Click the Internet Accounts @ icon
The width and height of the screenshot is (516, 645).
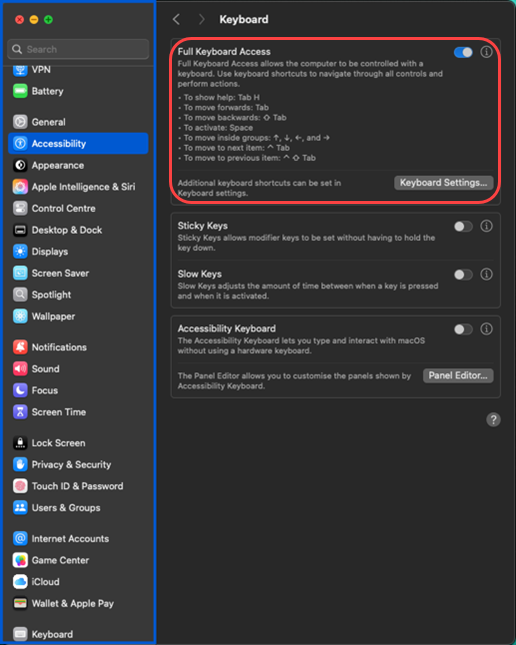pyautogui.click(x=20, y=538)
